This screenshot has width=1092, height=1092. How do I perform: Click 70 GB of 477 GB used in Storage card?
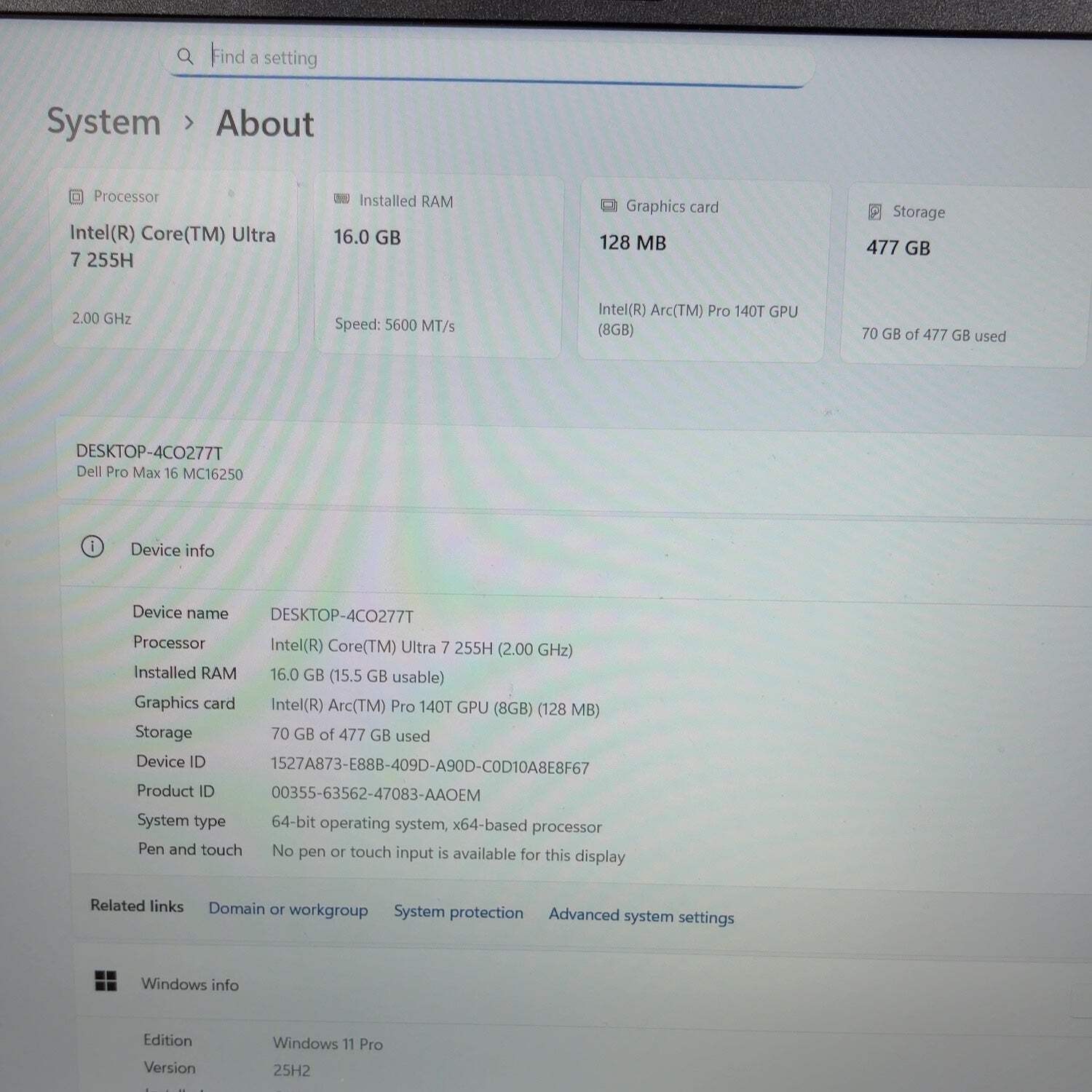[x=933, y=335]
